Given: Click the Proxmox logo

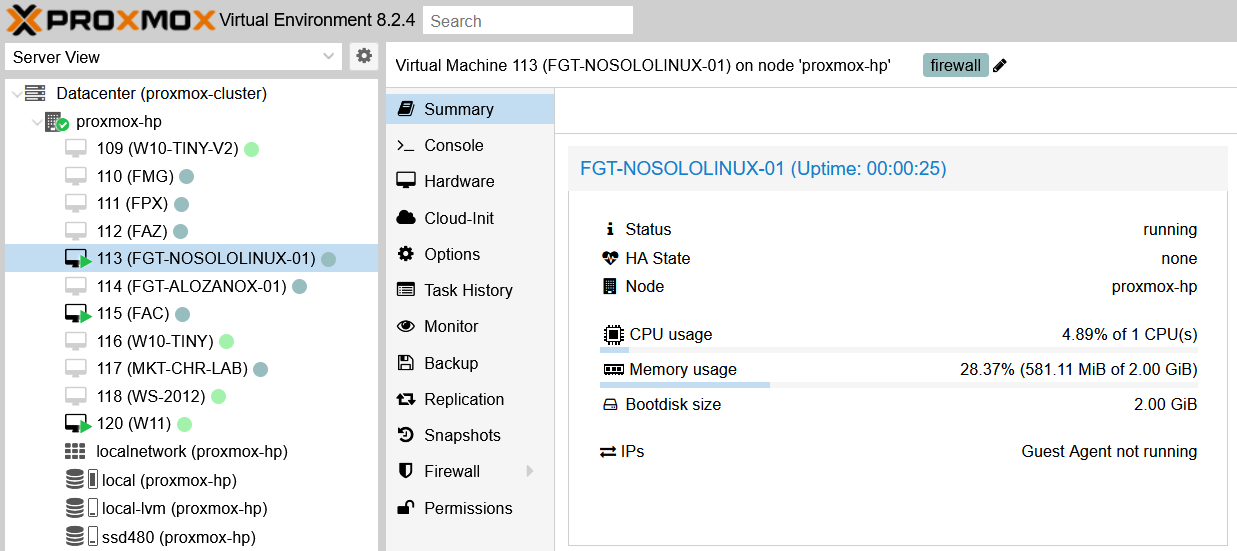Looking at the screenshot, I should (x=112, y=19).
